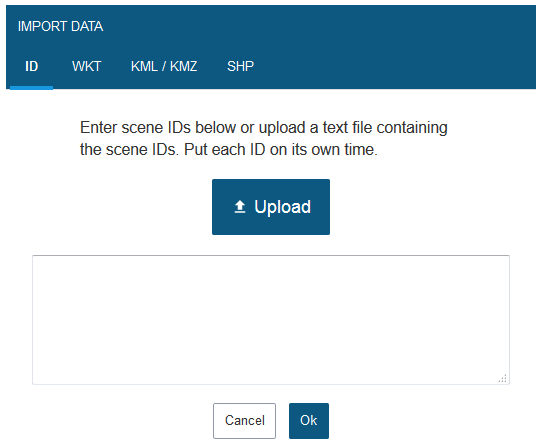The height and width of the screenshot is (442, 540).
Task: Click the dark blue Ok button label
Action: pos(309,421)
